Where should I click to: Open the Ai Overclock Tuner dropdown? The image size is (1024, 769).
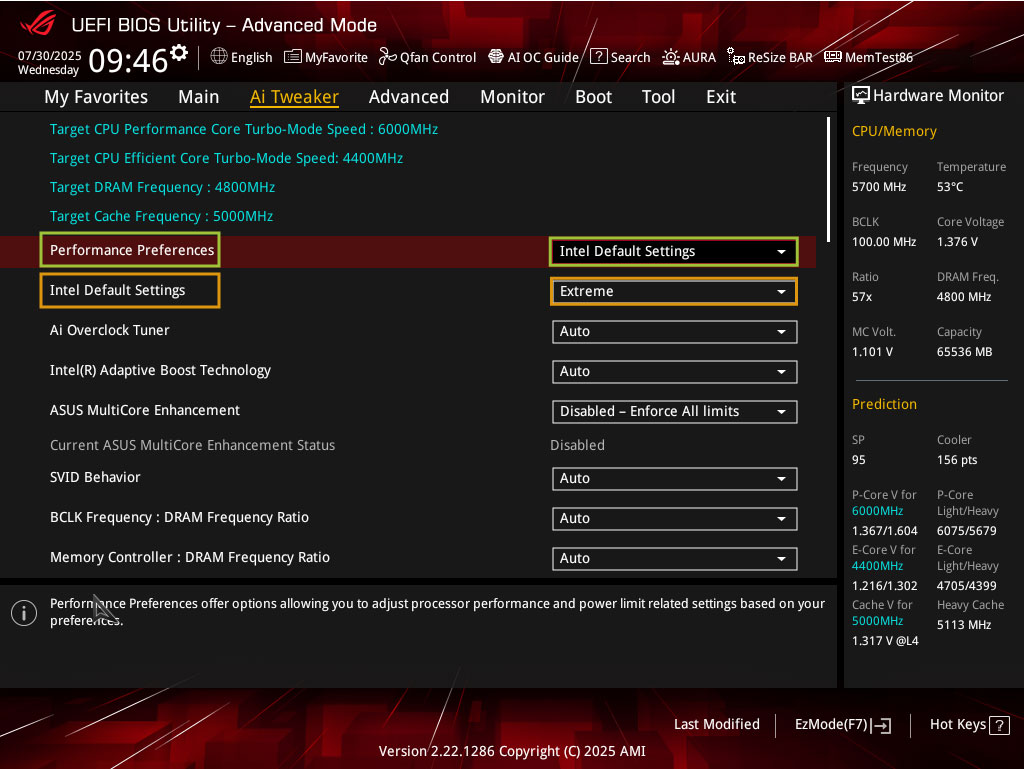(674, 331)
